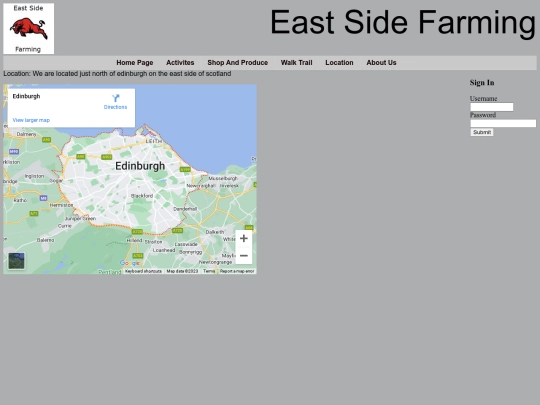540x405 pixels.
Task: Click the M8 motorway shield
Action: click(43, 198)
